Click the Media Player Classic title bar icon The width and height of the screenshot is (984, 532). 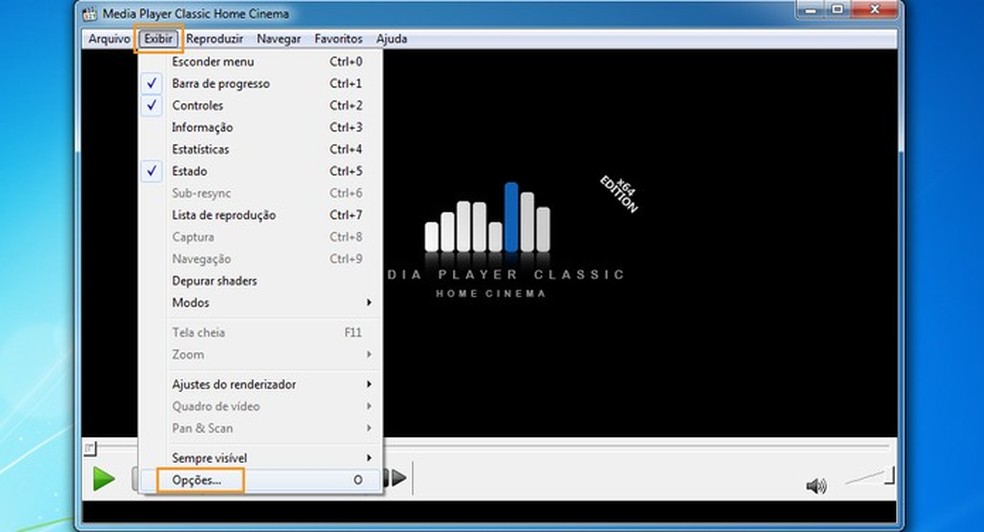[x=90, y=13]
